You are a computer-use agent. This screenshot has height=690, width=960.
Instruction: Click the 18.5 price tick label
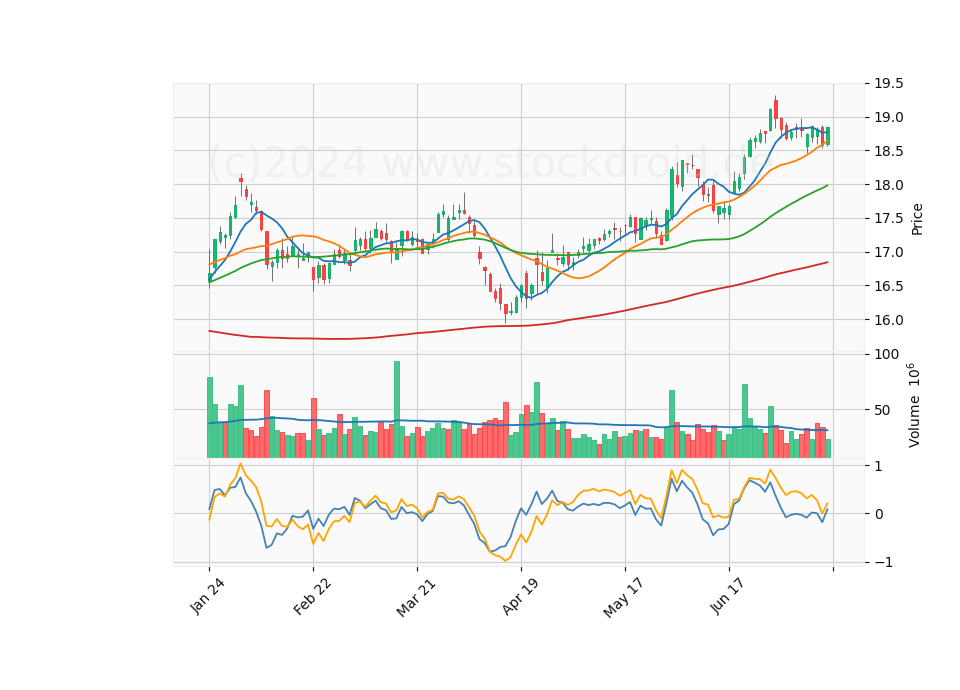pyautogui.click(x=888, y=151)
